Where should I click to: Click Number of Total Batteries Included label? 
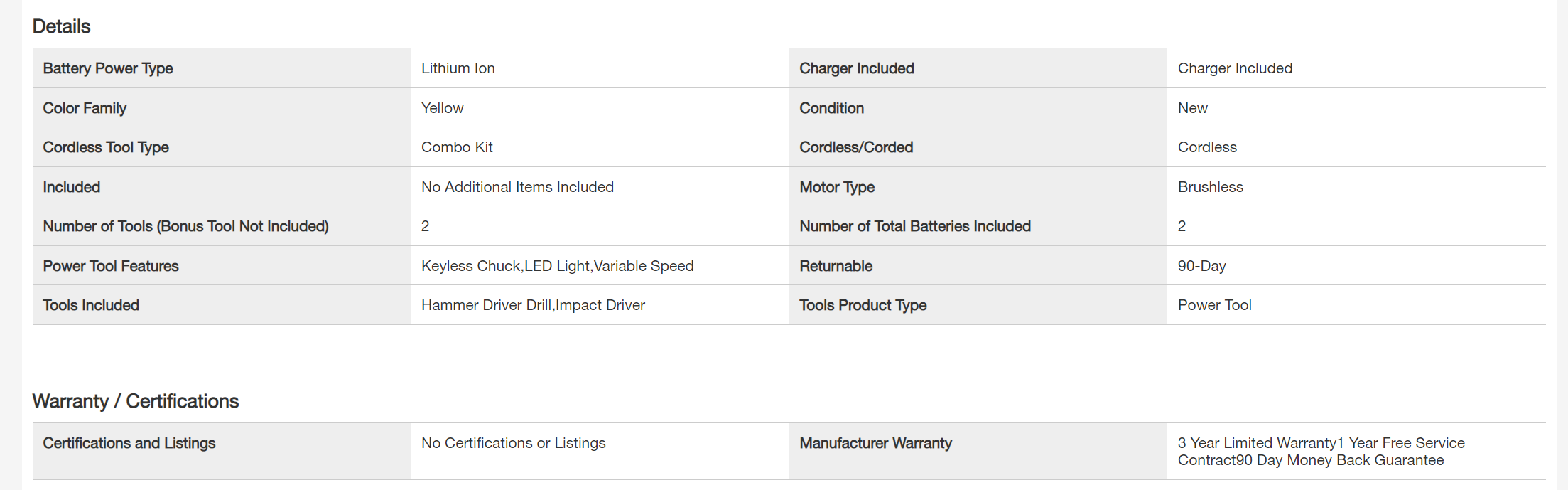915,226
